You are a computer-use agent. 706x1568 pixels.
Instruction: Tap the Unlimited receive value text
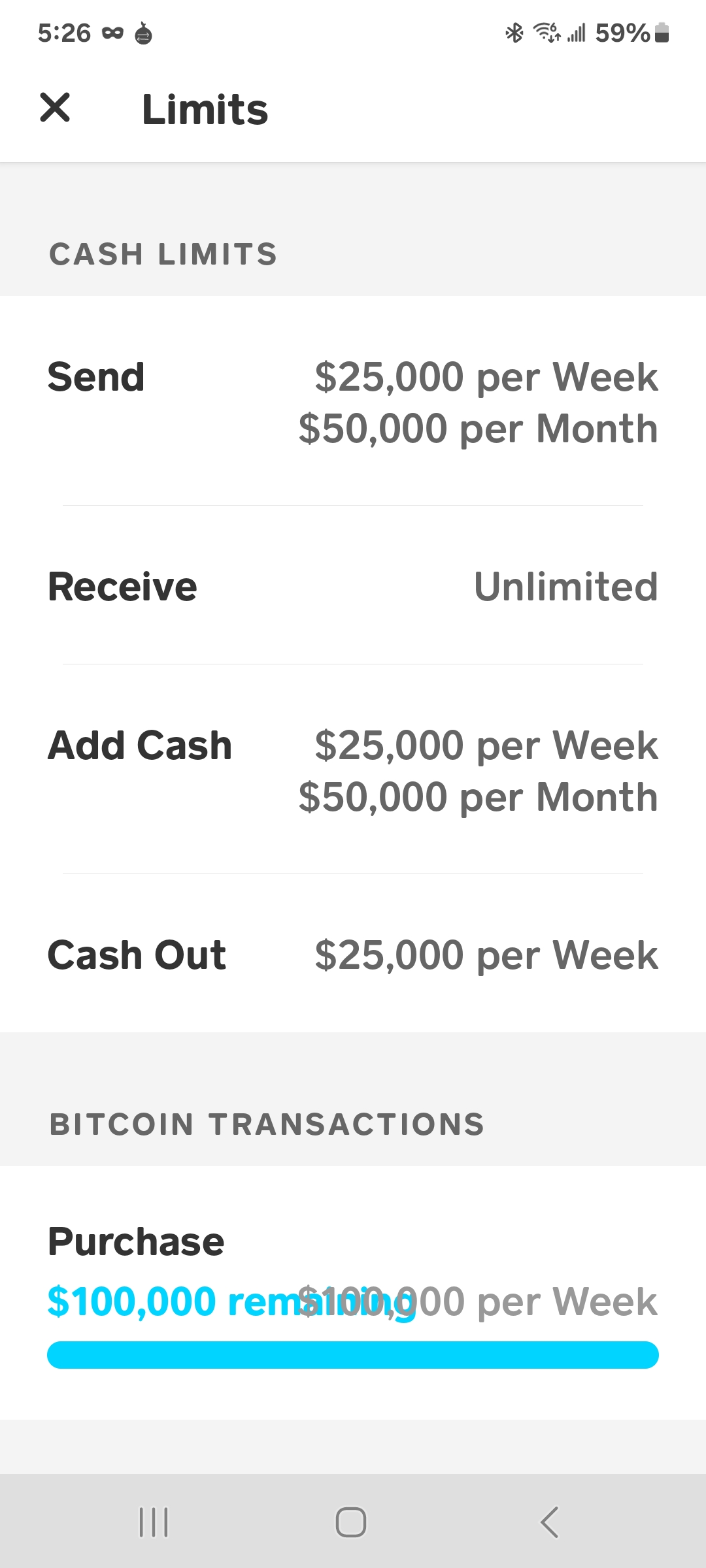click(565, 586)
